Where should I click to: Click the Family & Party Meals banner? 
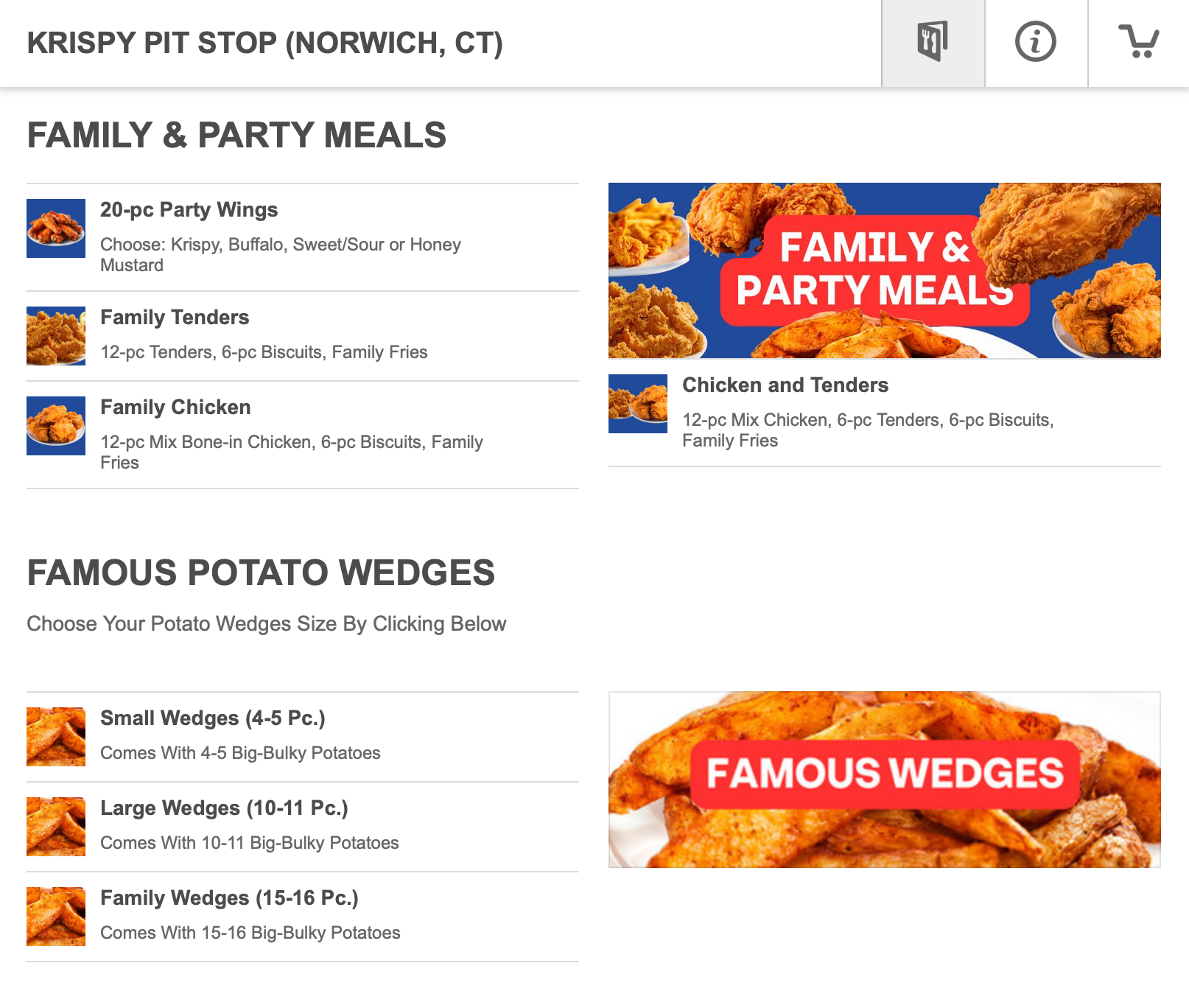[x=884, y=270]
